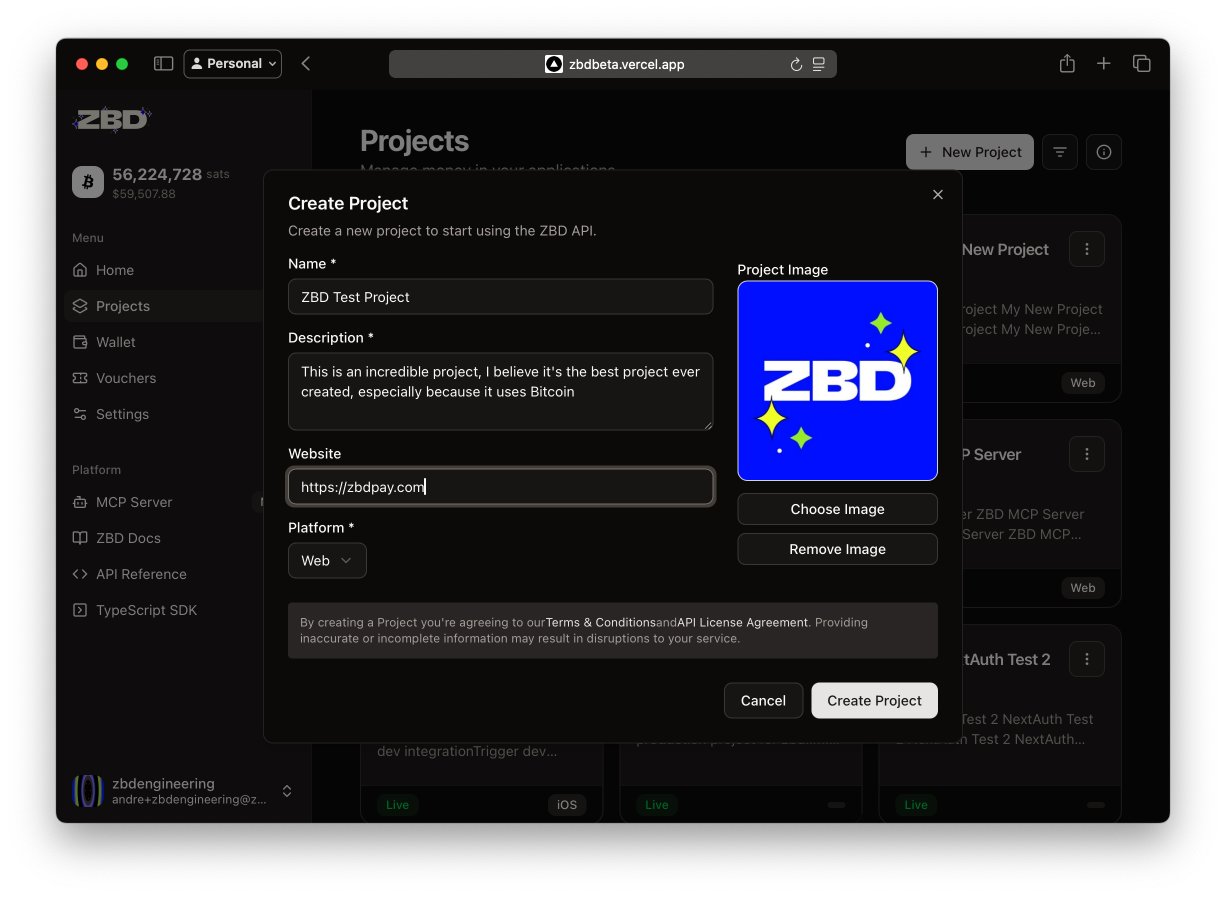Open the API Reference code icon

coord(81,574)
